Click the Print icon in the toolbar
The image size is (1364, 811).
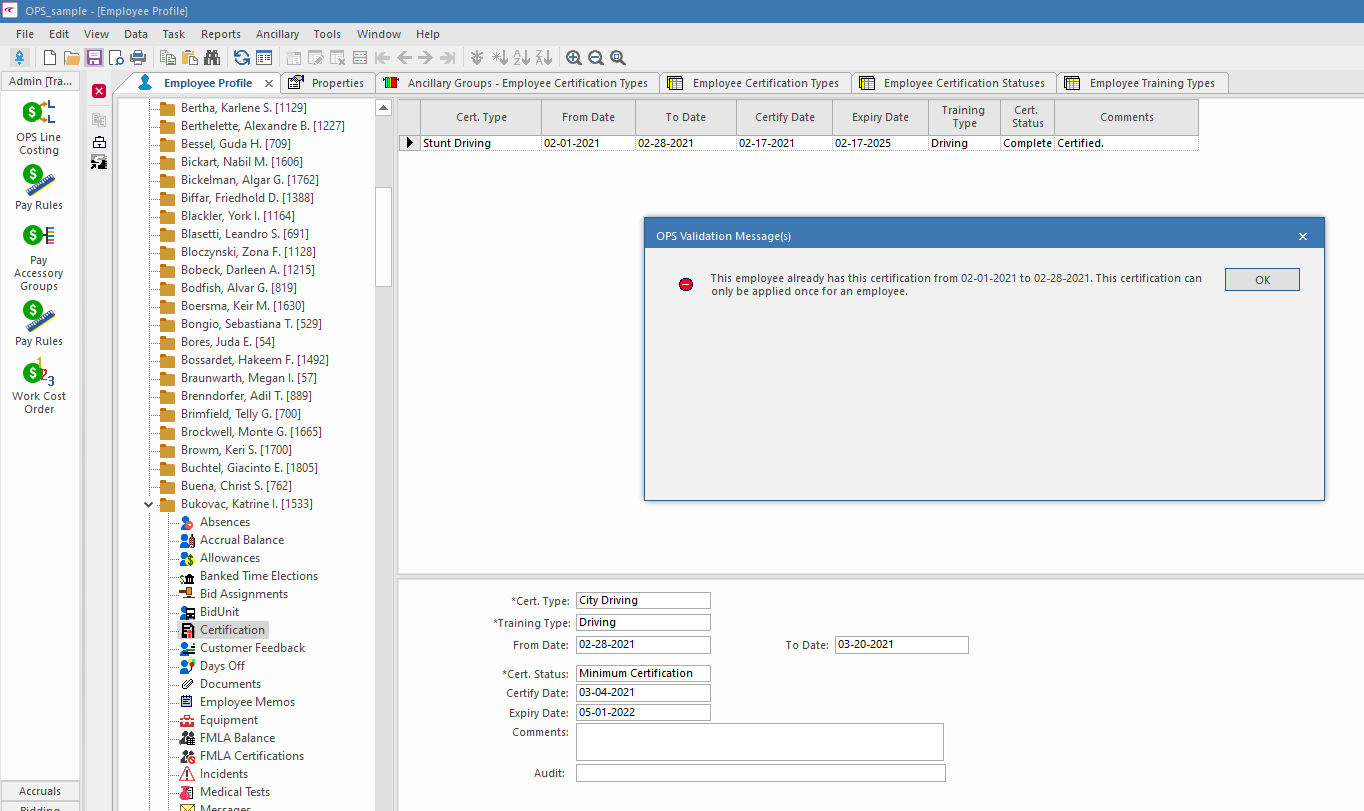tap(139, 57)
